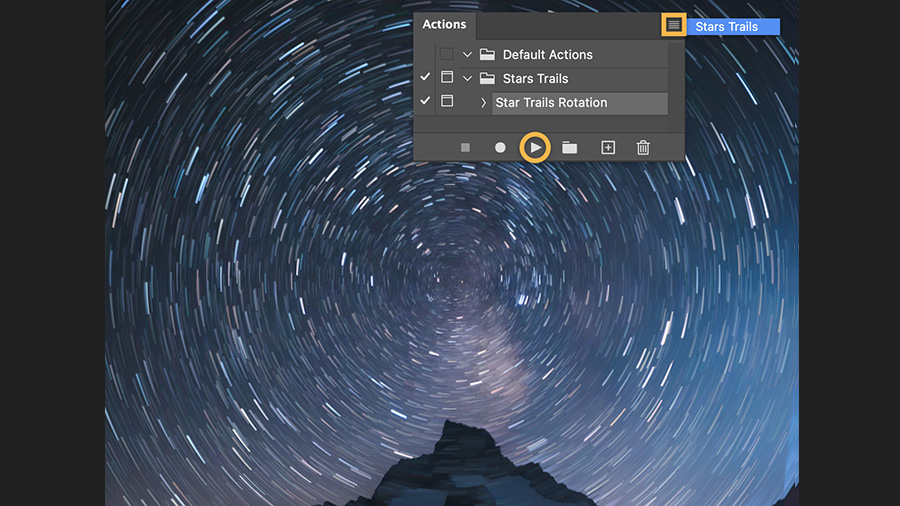900x506 pixels.
Task: Click the Begin recording circle button
Action: (x=500, y=148)
